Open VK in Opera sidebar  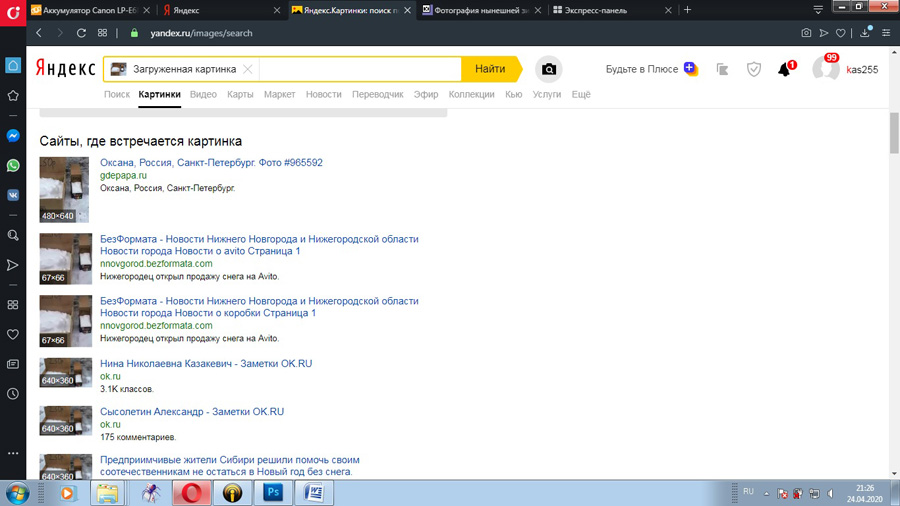point(13,196)
